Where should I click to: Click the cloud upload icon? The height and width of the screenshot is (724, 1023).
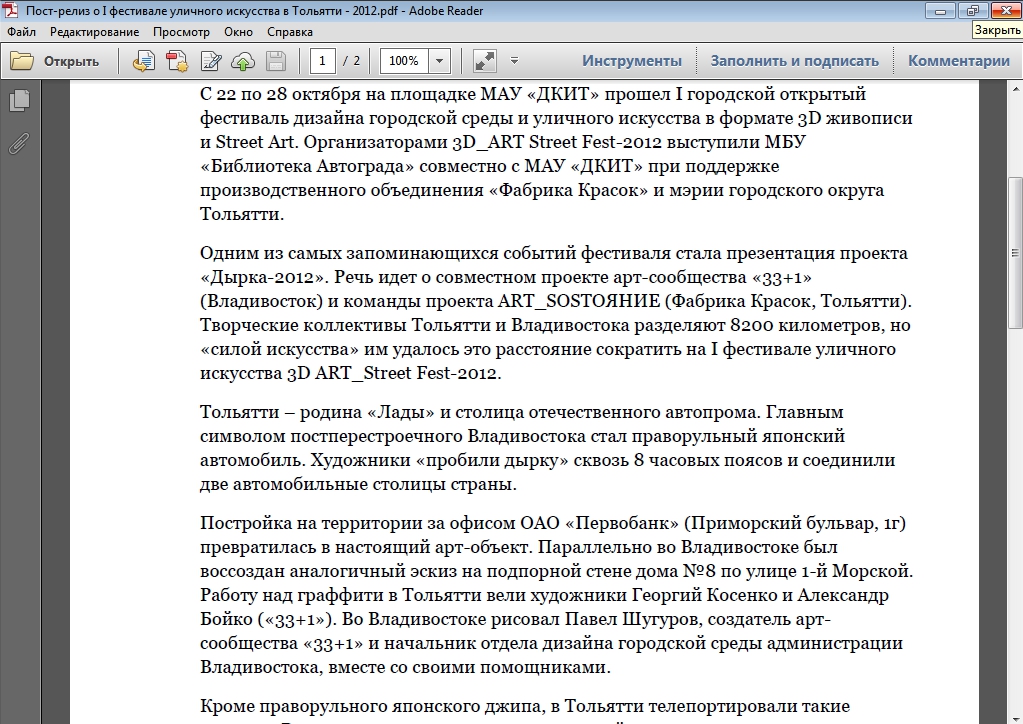pyautogui.click(x=243, y=61)
